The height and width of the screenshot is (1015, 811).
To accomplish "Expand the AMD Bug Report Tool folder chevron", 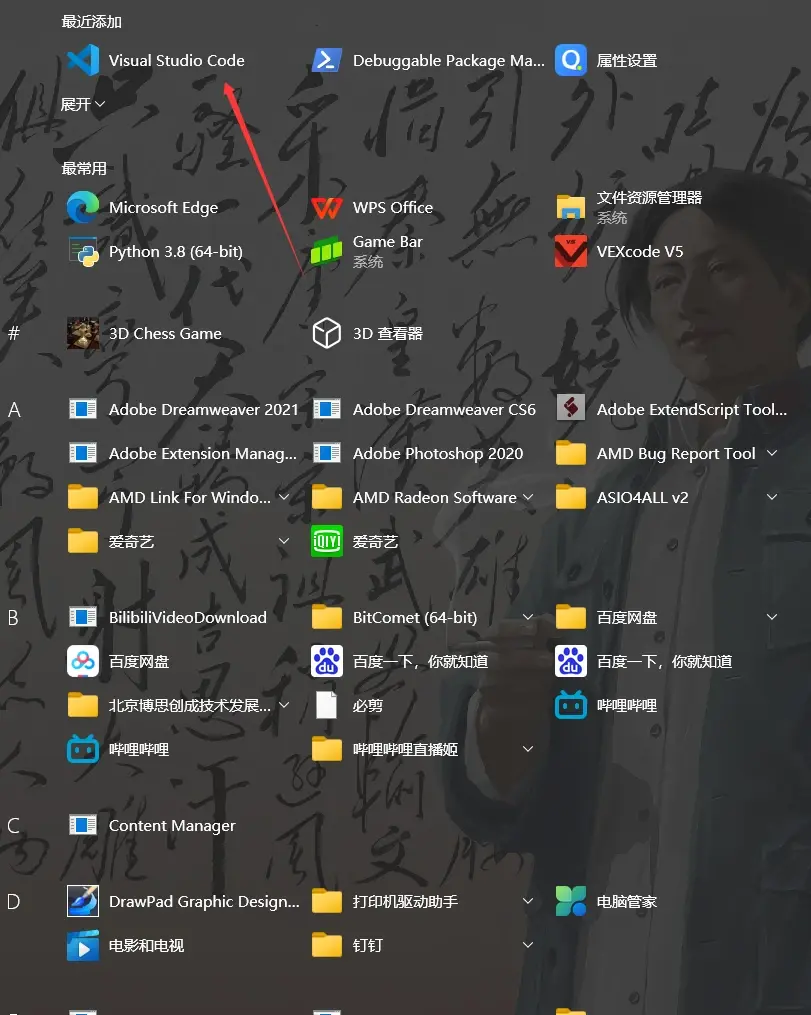I will (x=772, y=453).
